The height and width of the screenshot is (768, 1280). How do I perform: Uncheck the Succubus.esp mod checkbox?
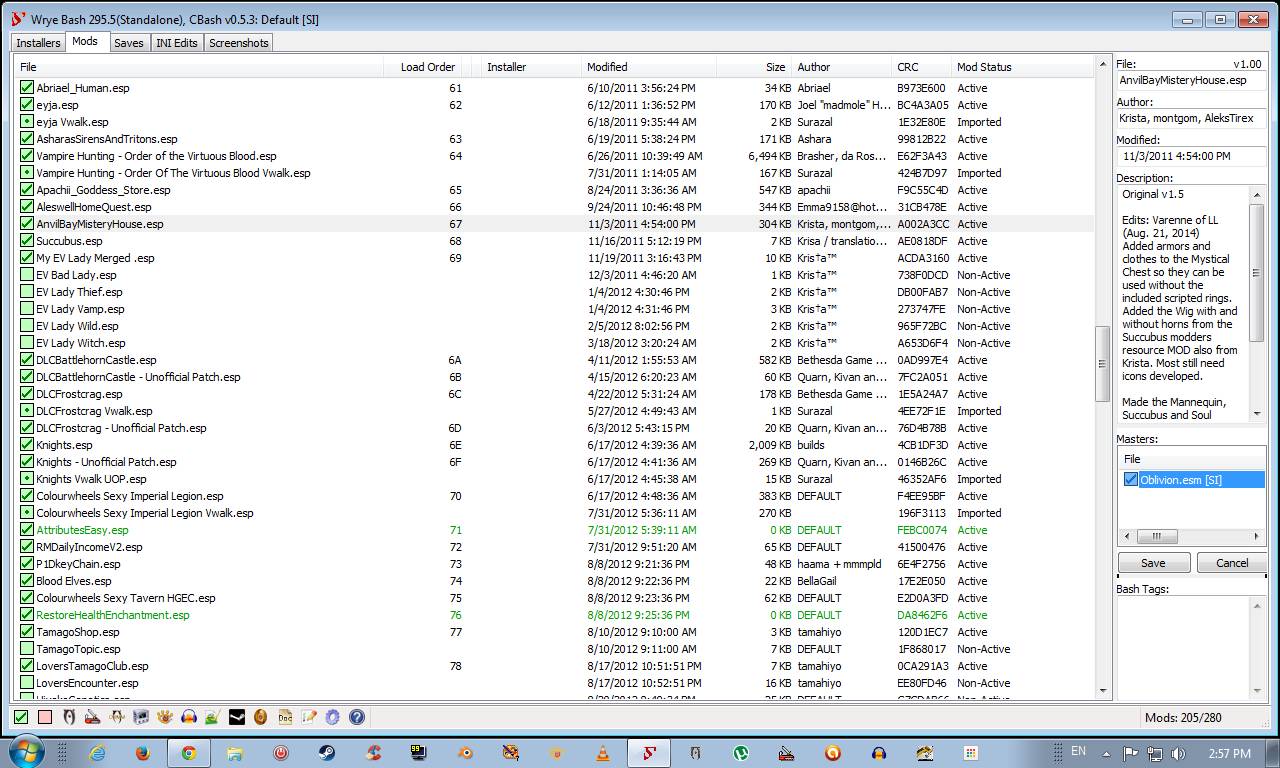27,241
